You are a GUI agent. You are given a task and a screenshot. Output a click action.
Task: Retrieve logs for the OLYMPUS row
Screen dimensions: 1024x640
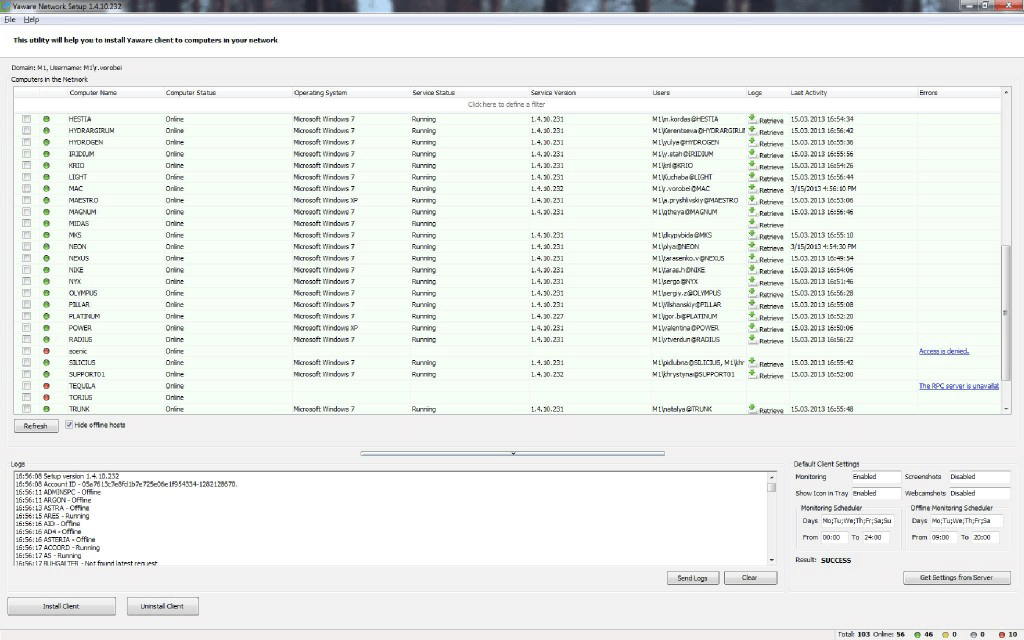[765, 293]
